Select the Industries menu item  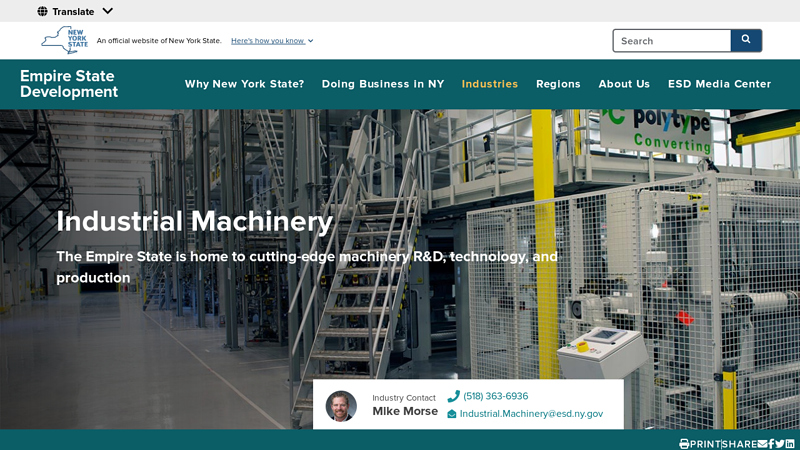490,84
